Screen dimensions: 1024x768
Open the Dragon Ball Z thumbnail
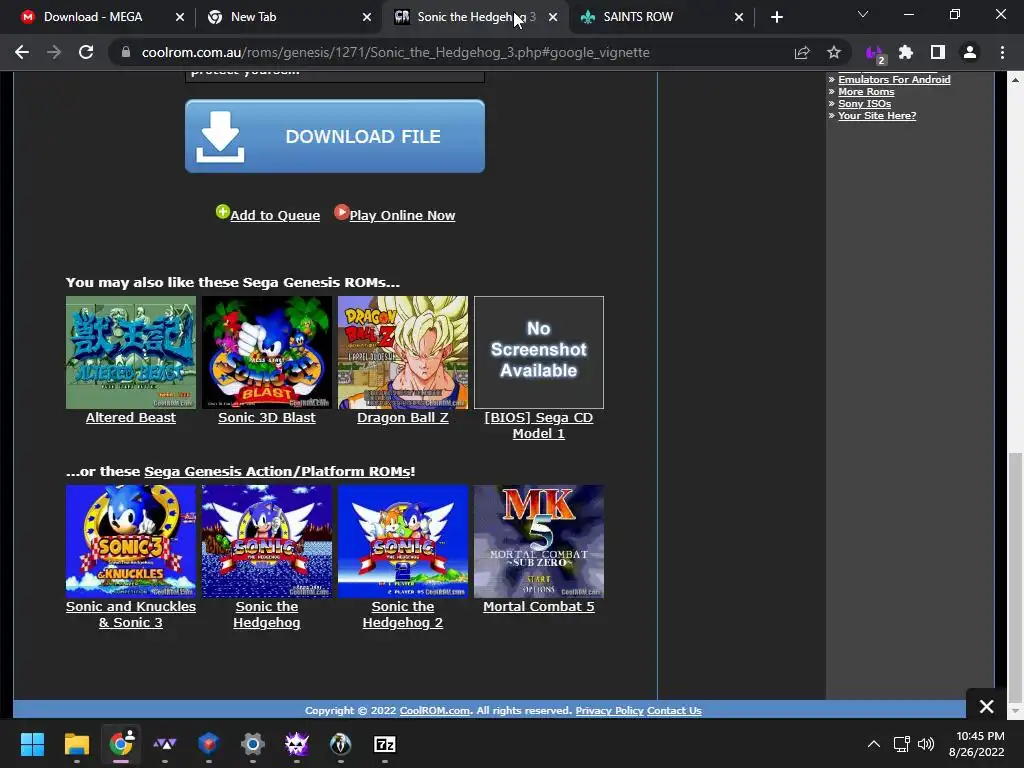tap(403, 353)
